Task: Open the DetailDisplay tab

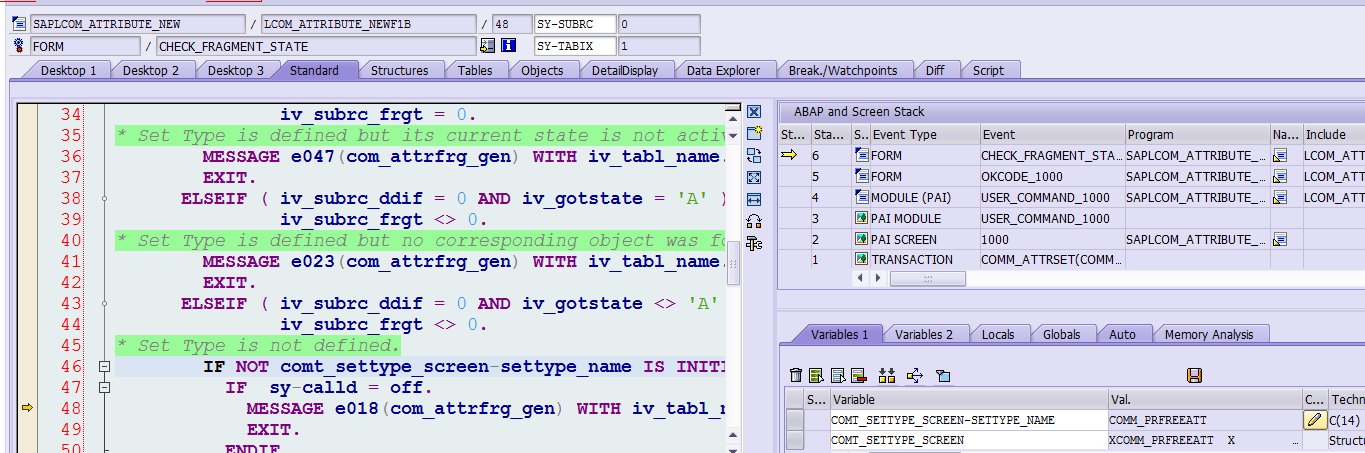Action: click(x=625, y=70)
